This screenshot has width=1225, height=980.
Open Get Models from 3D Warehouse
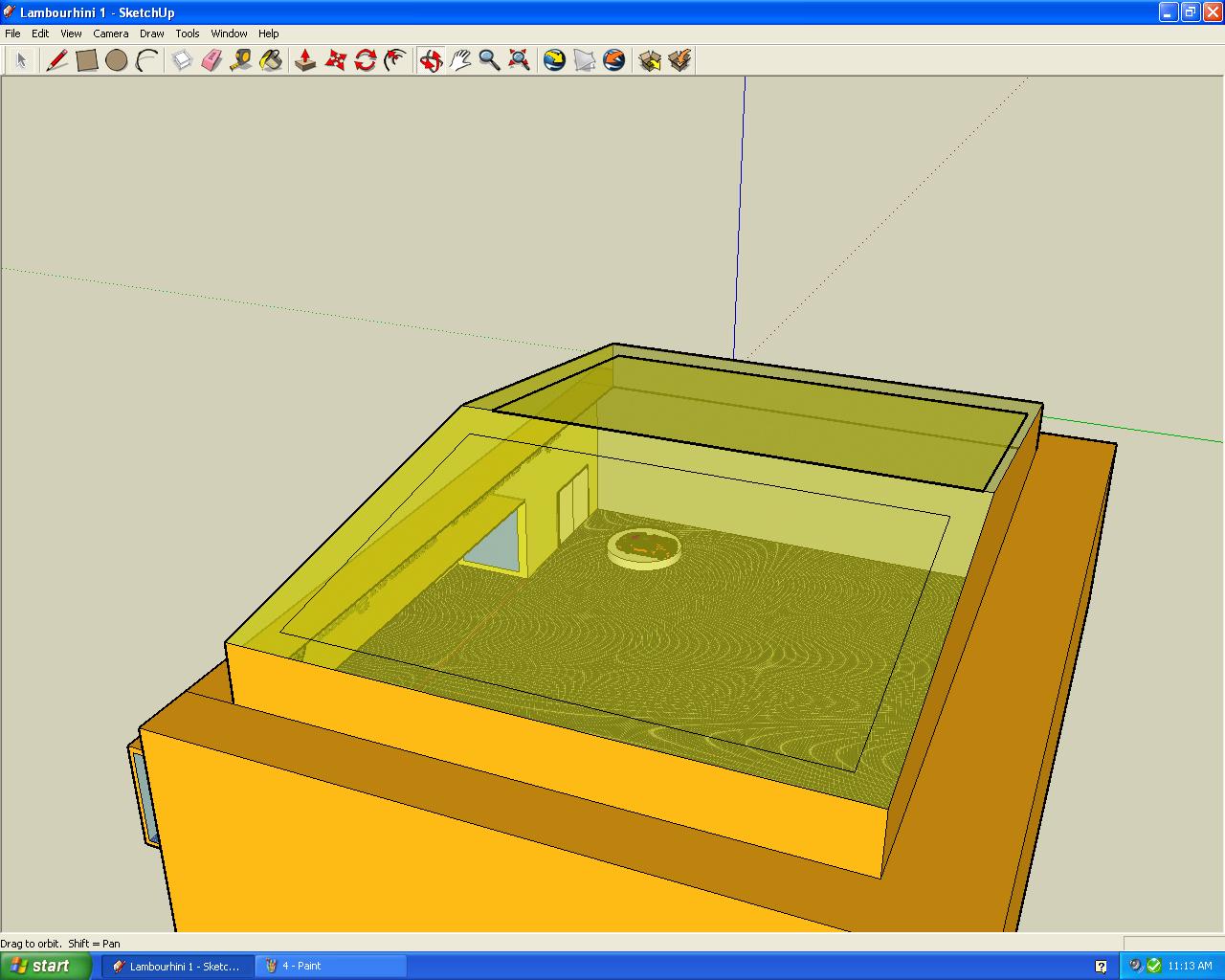650,60
